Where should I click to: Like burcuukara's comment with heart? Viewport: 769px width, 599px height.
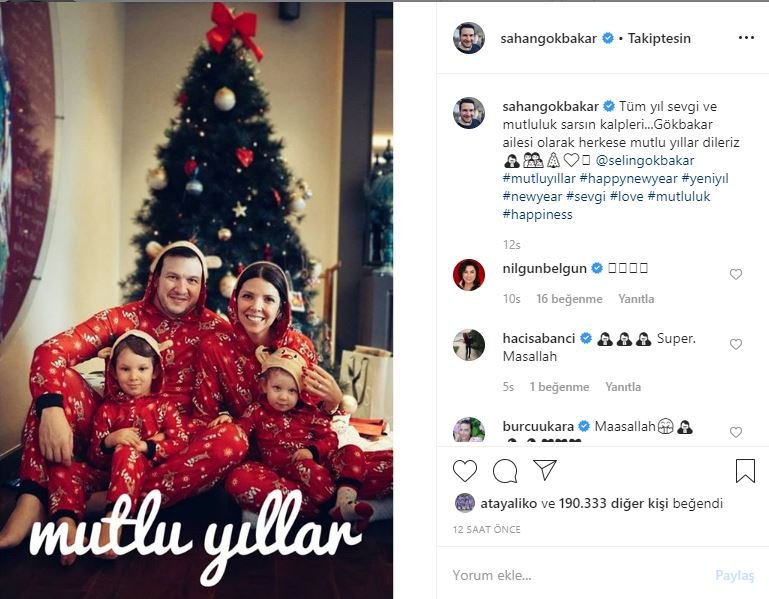pyautogui.click(x=736, y=432)
